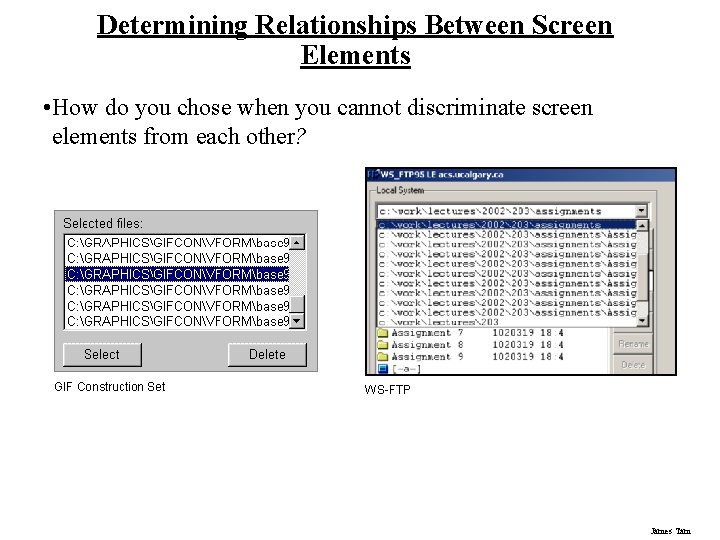Click the Selected files: label
Image resolution: width=720 pixels, height=540 pixels.
coord(103,223)
